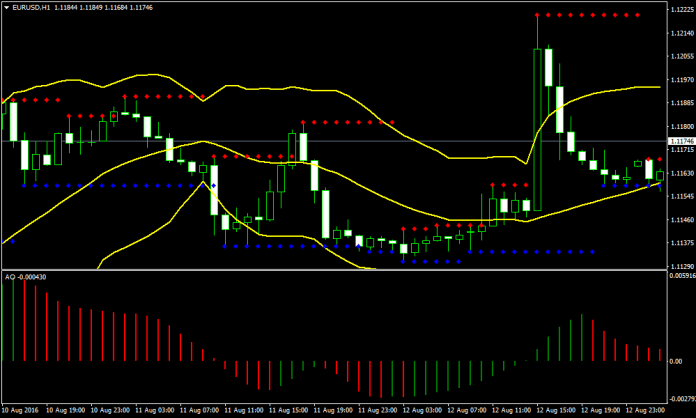
Task: Select the 11 Aug 15:00 time label
Action: tap(290, 410)
